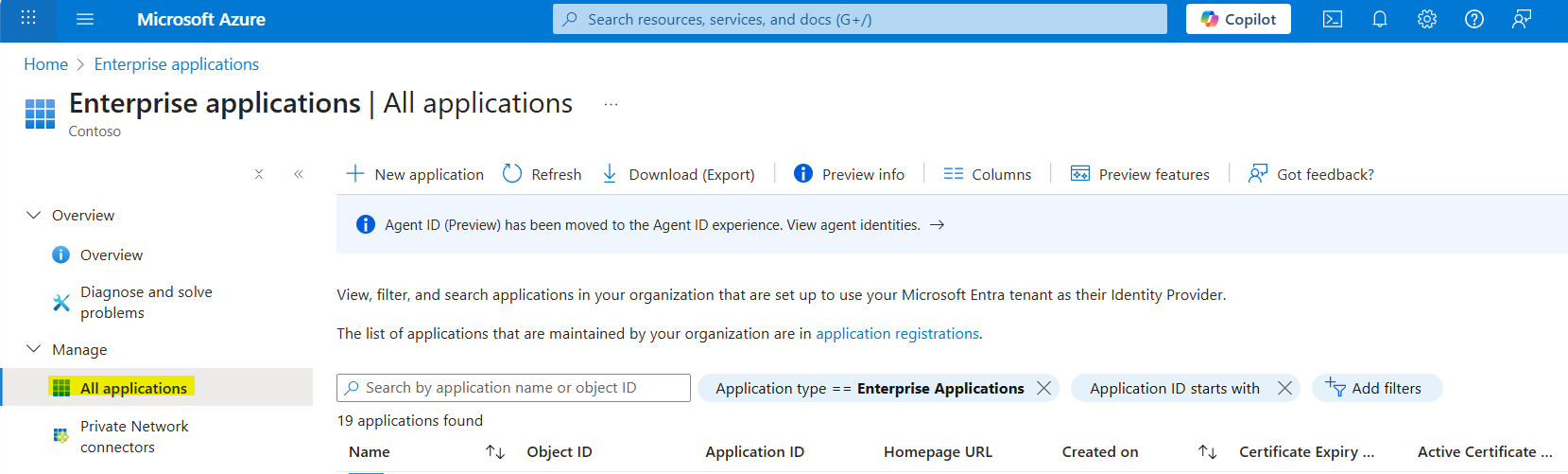Open the feedback icon in header
Screen dimensions: 1568x474
[1522, 19]
